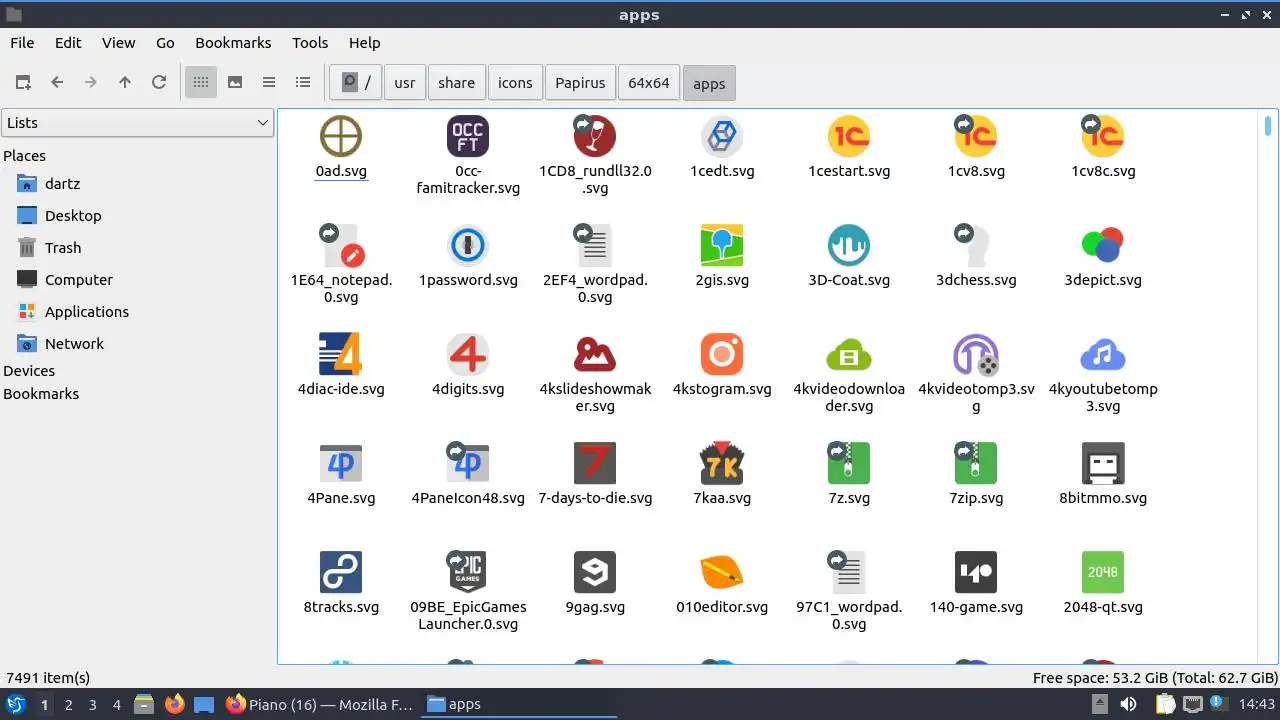The width and height of the screenshot is (1280, 720).
Task: Navigate to 64x64 in path bar
Action: [649, 83]
